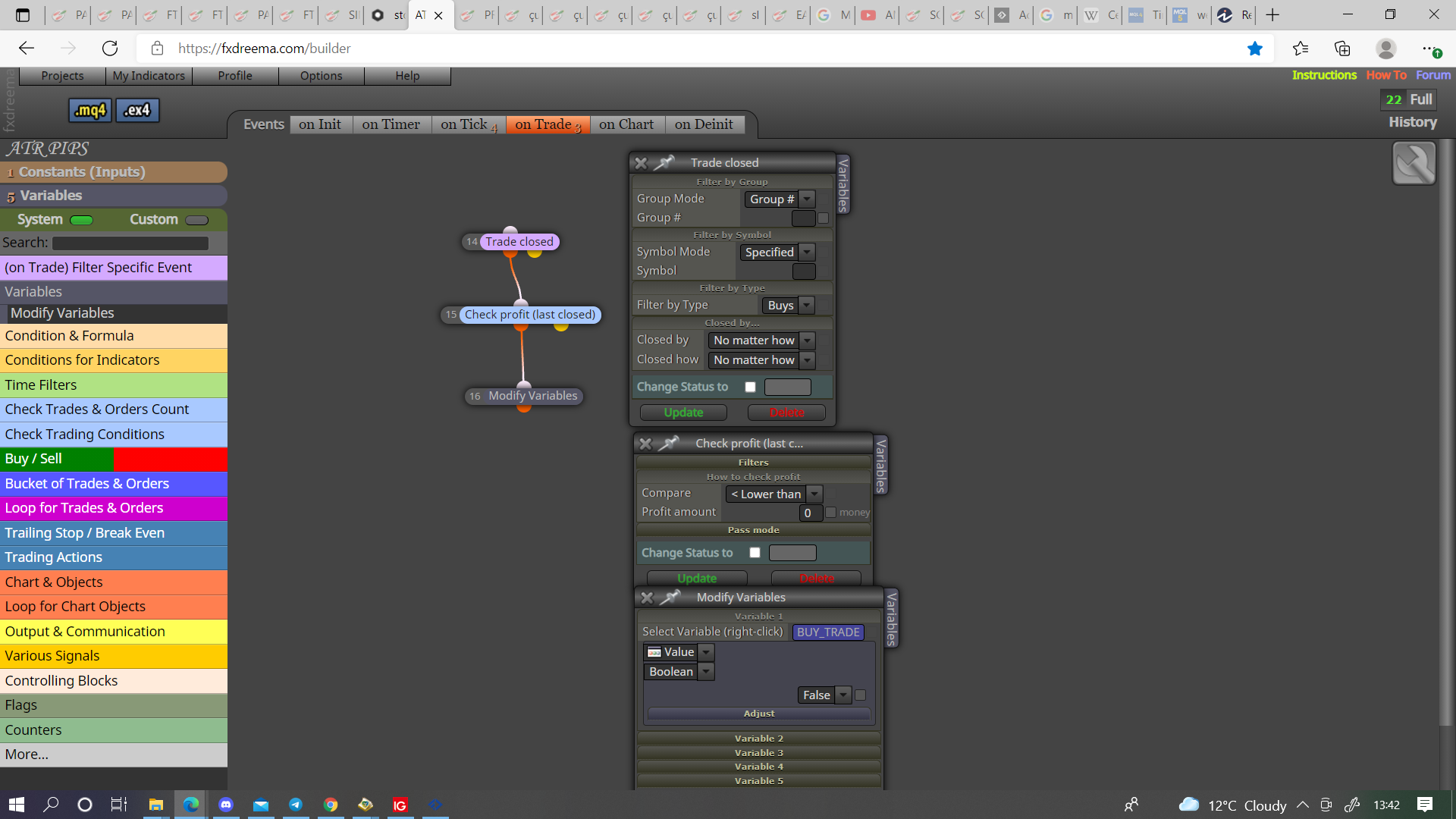Favorite this page with the star icon
Screen dimensions: 1456x819
(1255, 49)
